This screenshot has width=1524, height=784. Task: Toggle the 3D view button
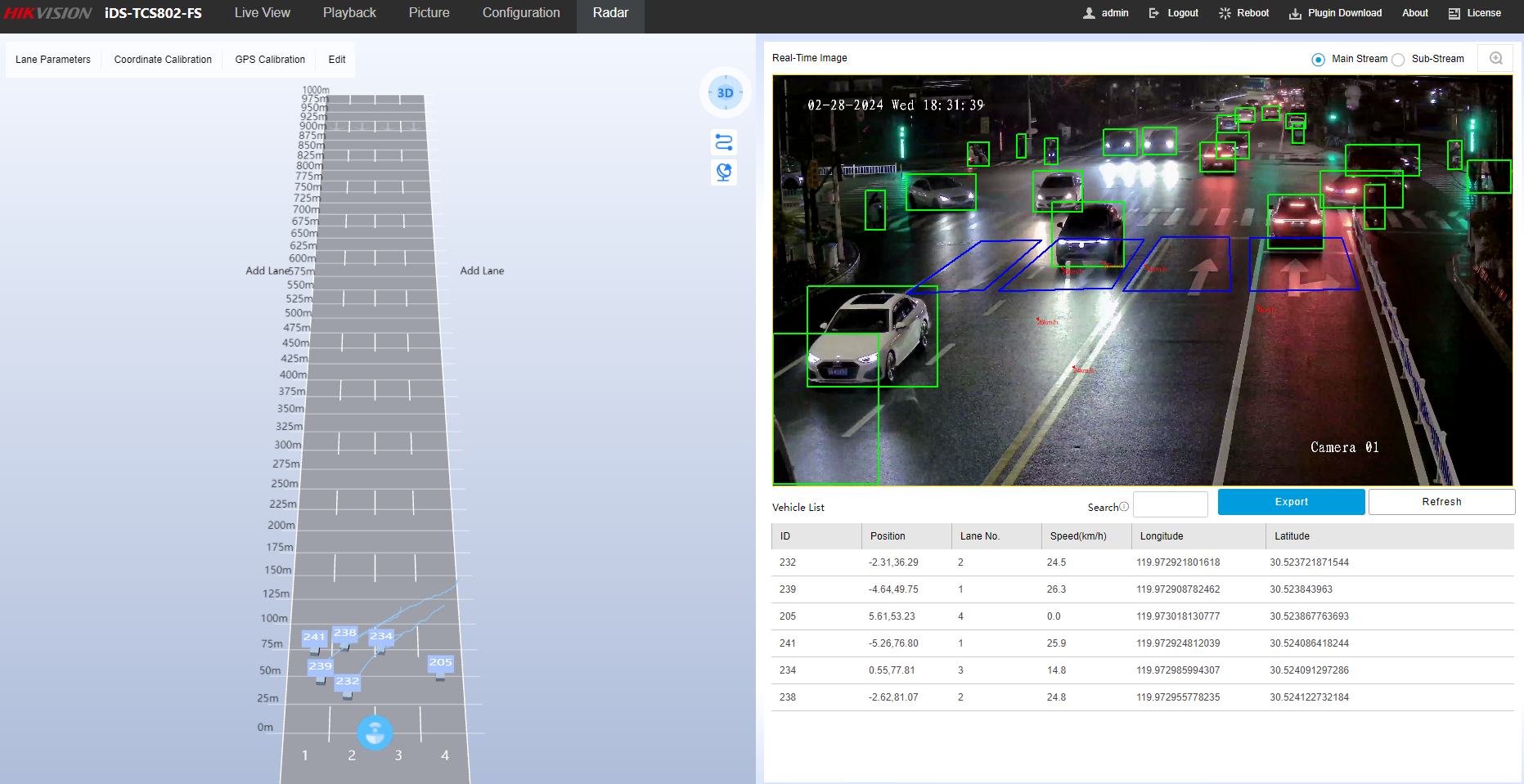725,93
